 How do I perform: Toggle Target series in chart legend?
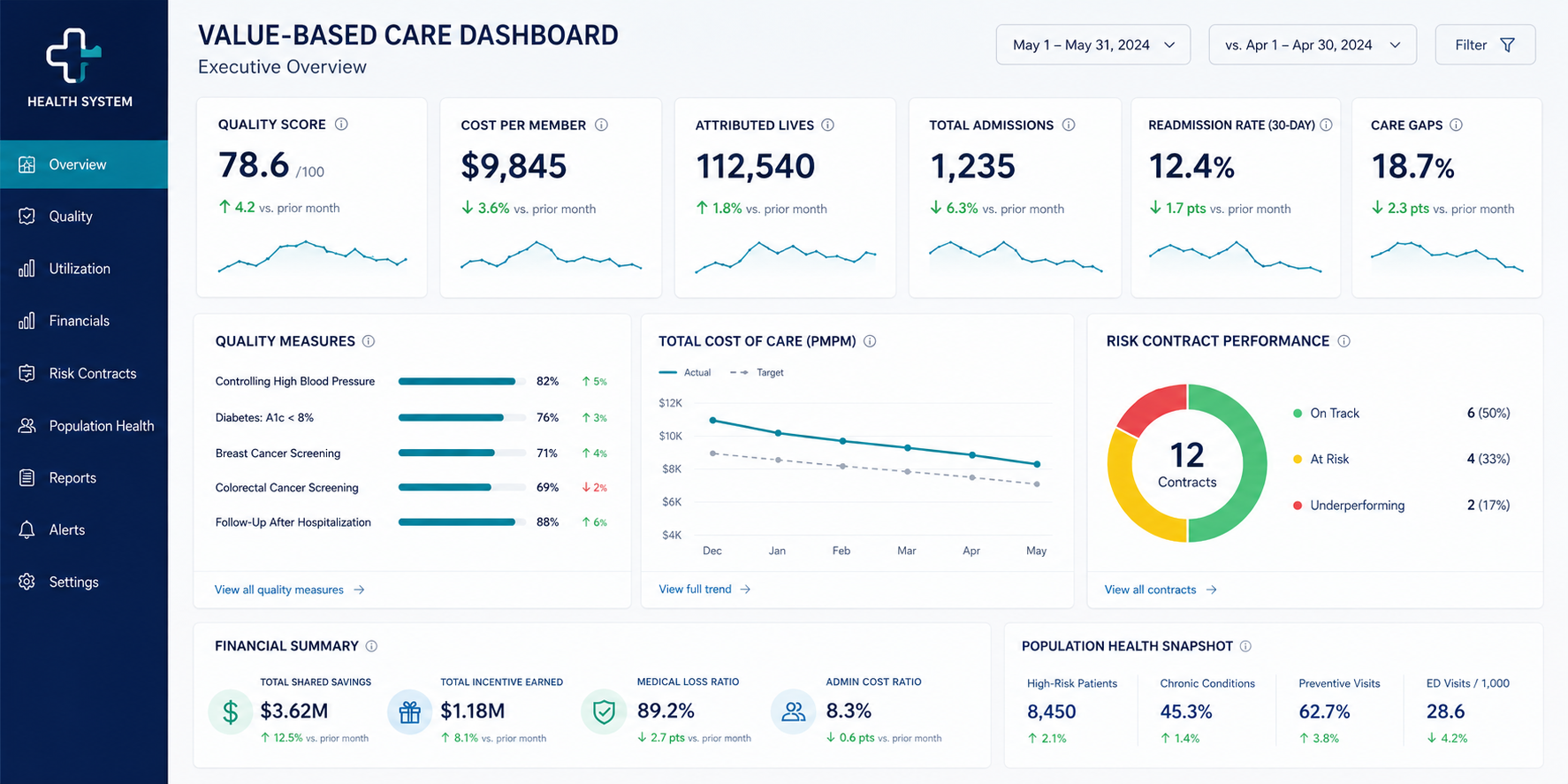757,372
